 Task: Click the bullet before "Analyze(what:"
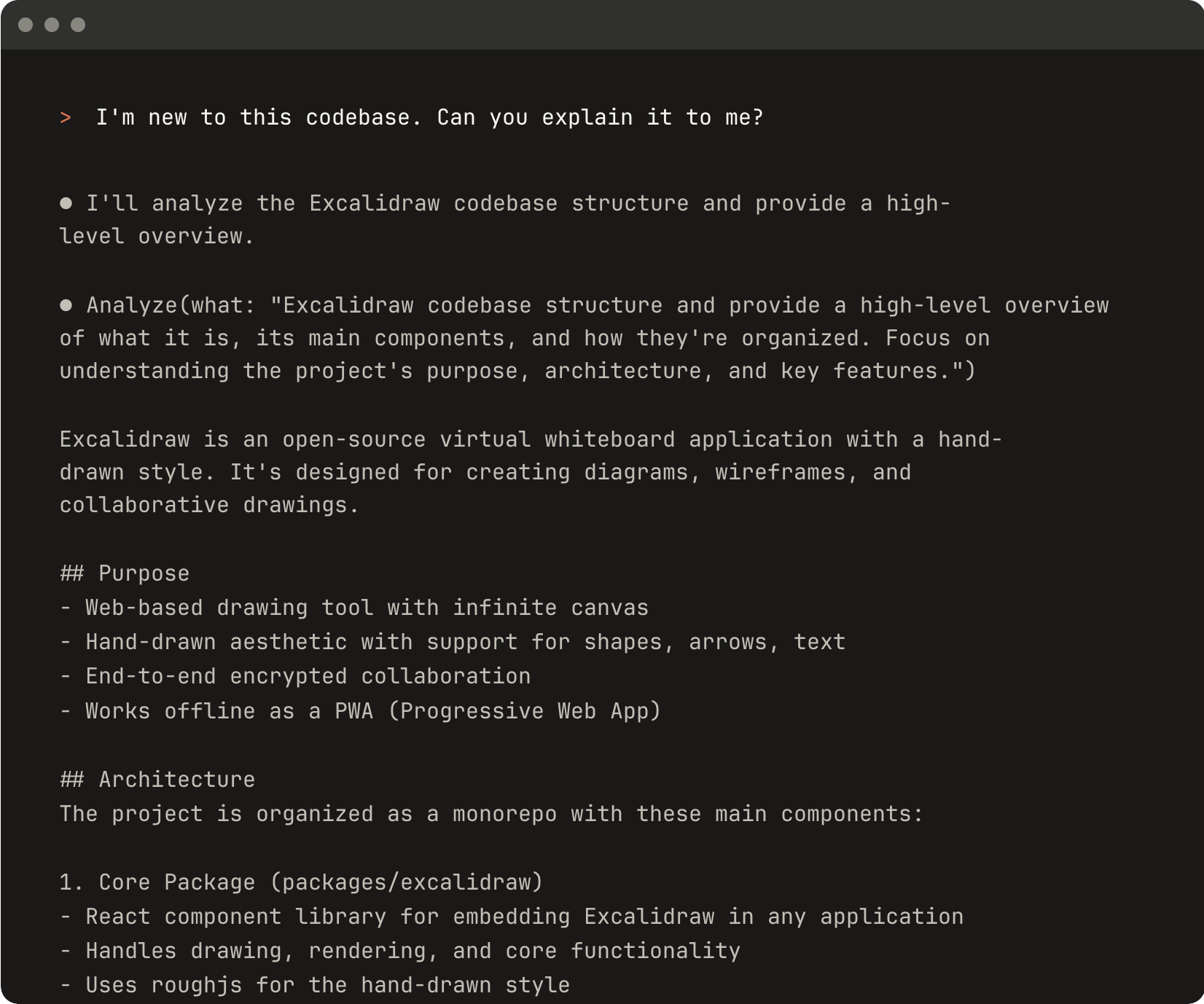(x=66, y=305)
